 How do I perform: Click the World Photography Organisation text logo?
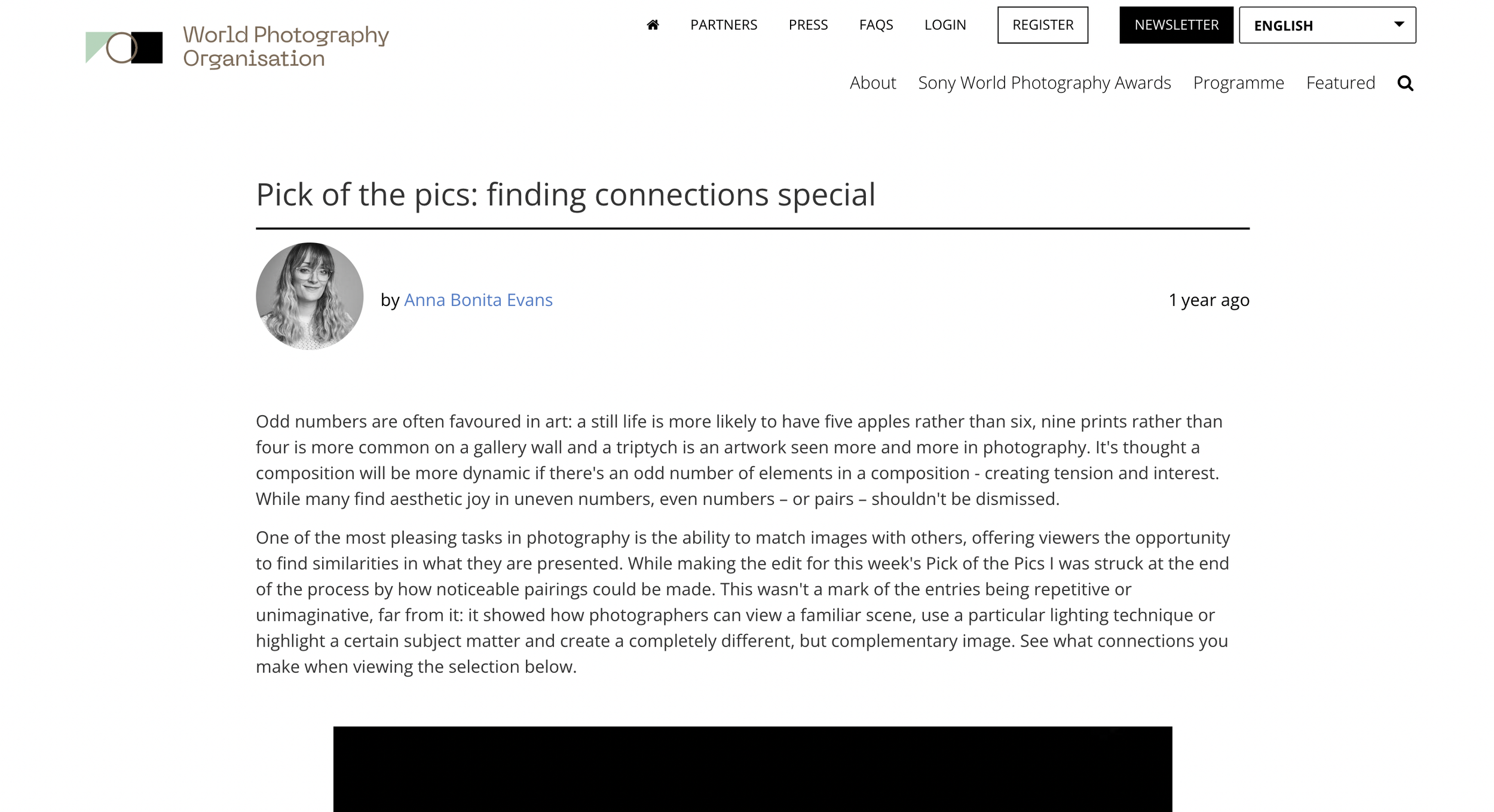click(x=286, y=47)
